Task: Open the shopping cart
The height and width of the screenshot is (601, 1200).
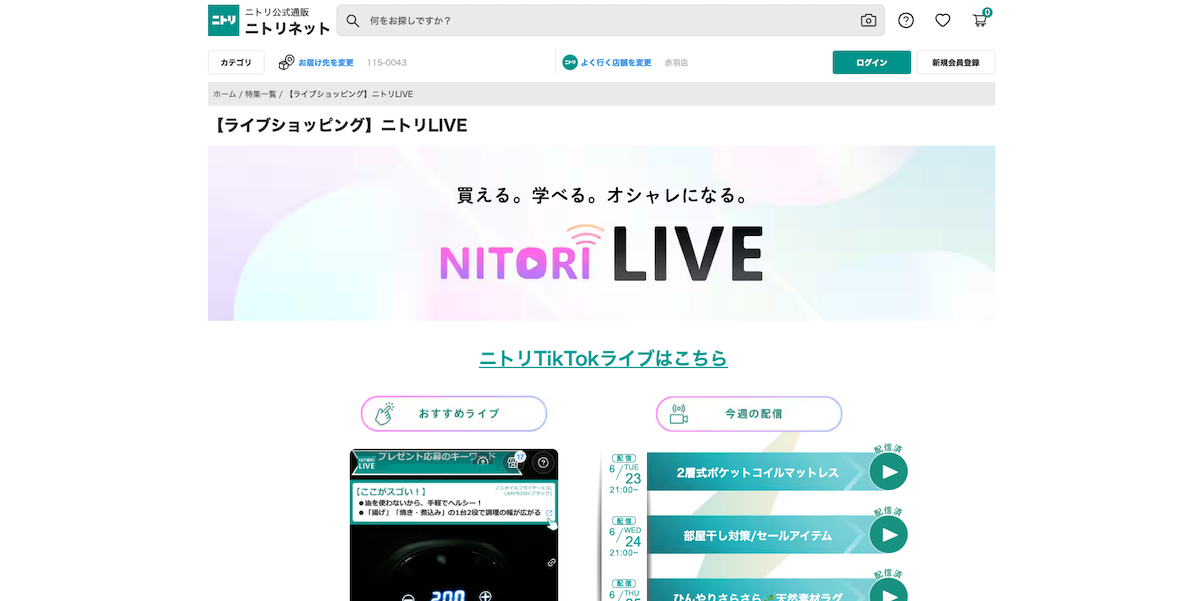Action: pos(980,19)
